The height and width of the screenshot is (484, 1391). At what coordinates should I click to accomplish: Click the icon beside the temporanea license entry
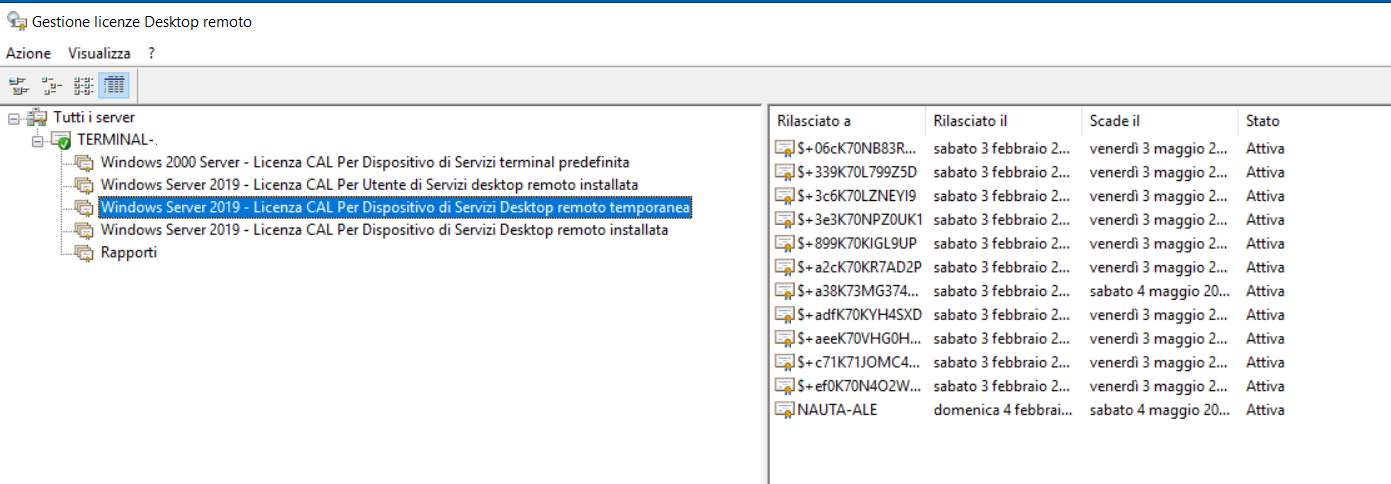click(84, 208)
